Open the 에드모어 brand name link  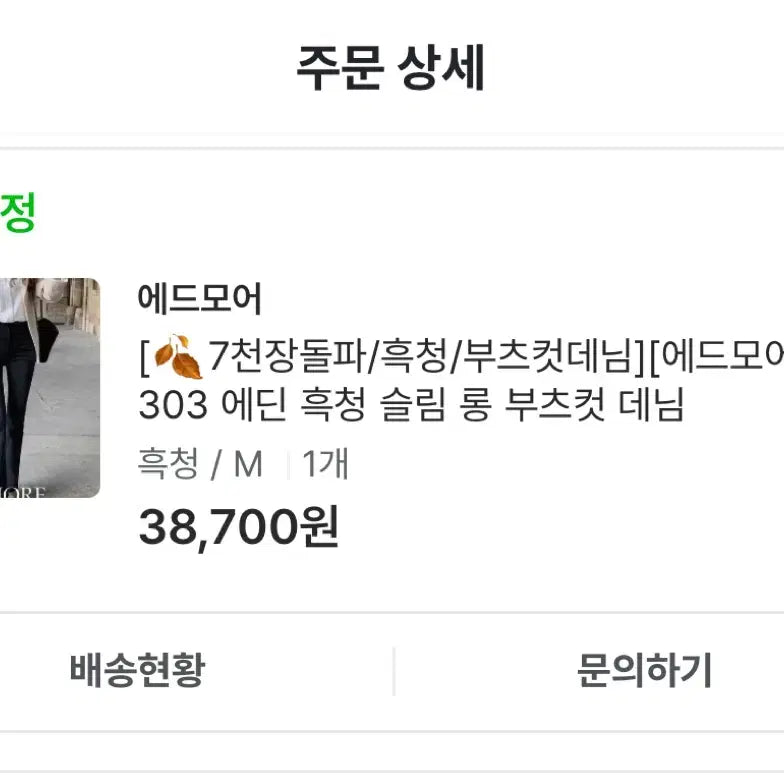coord(200,298)
